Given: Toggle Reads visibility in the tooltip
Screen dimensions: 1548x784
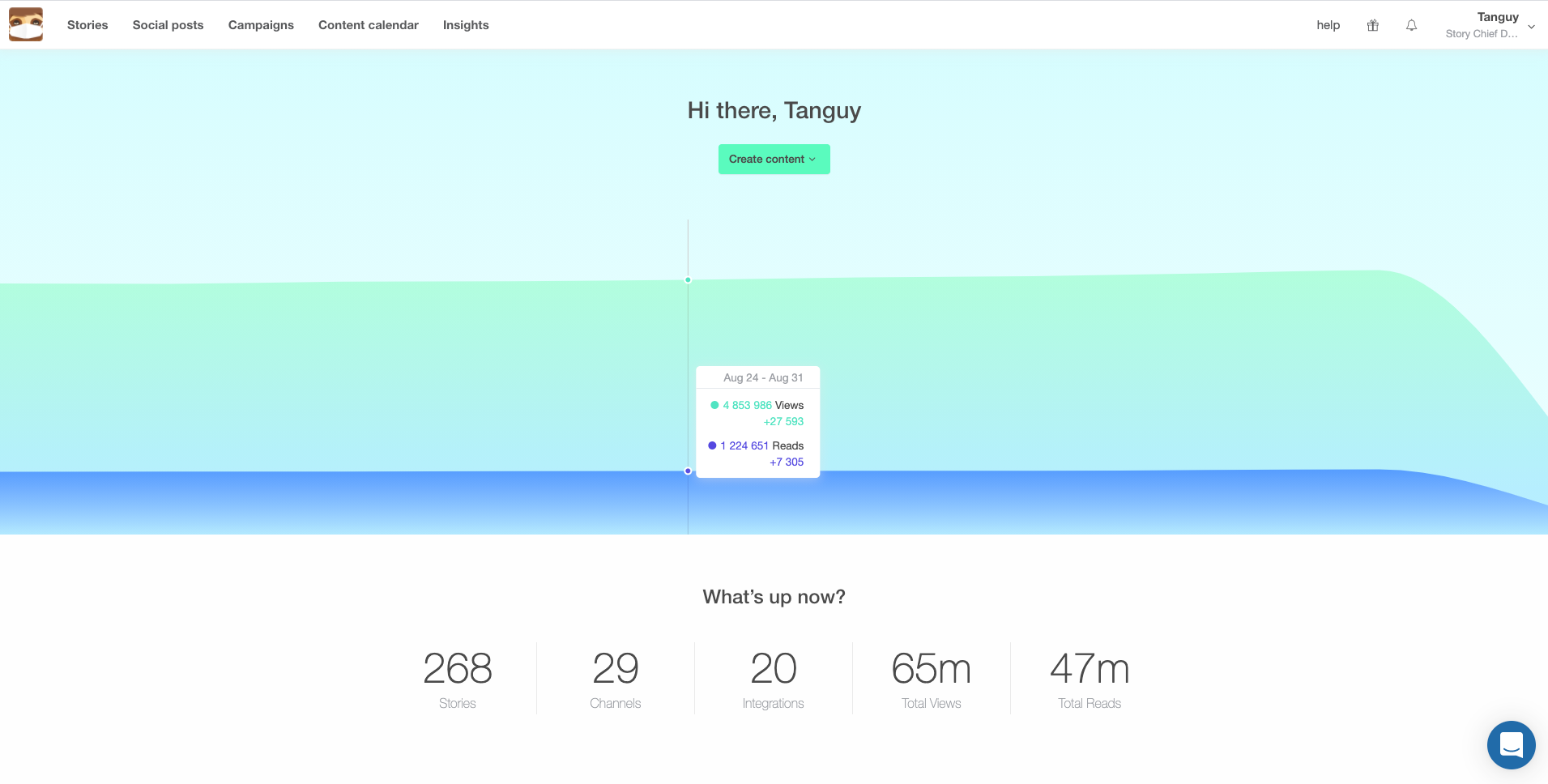Looking at the screenshot, I should point(757,445).
